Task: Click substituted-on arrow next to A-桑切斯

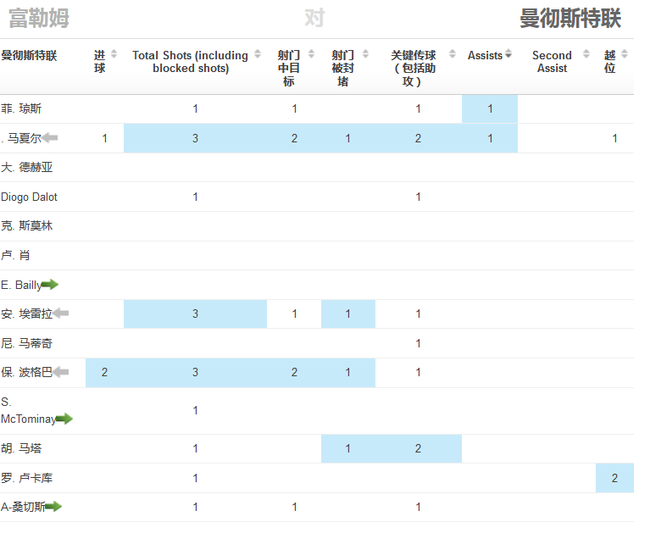Action: [x=53, y=506]
